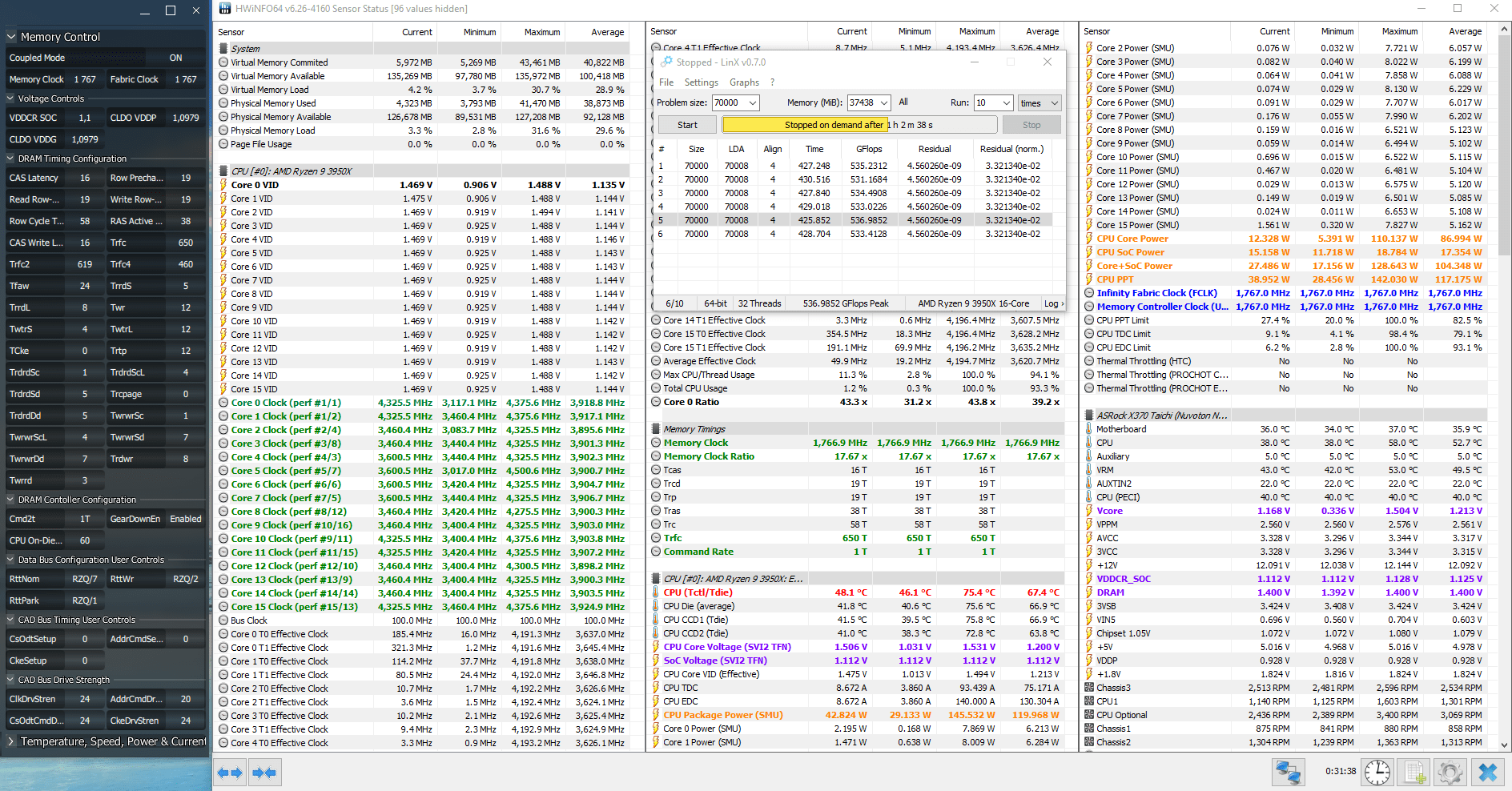Open the times unit dropdown in LinX

coord(1039,102)
